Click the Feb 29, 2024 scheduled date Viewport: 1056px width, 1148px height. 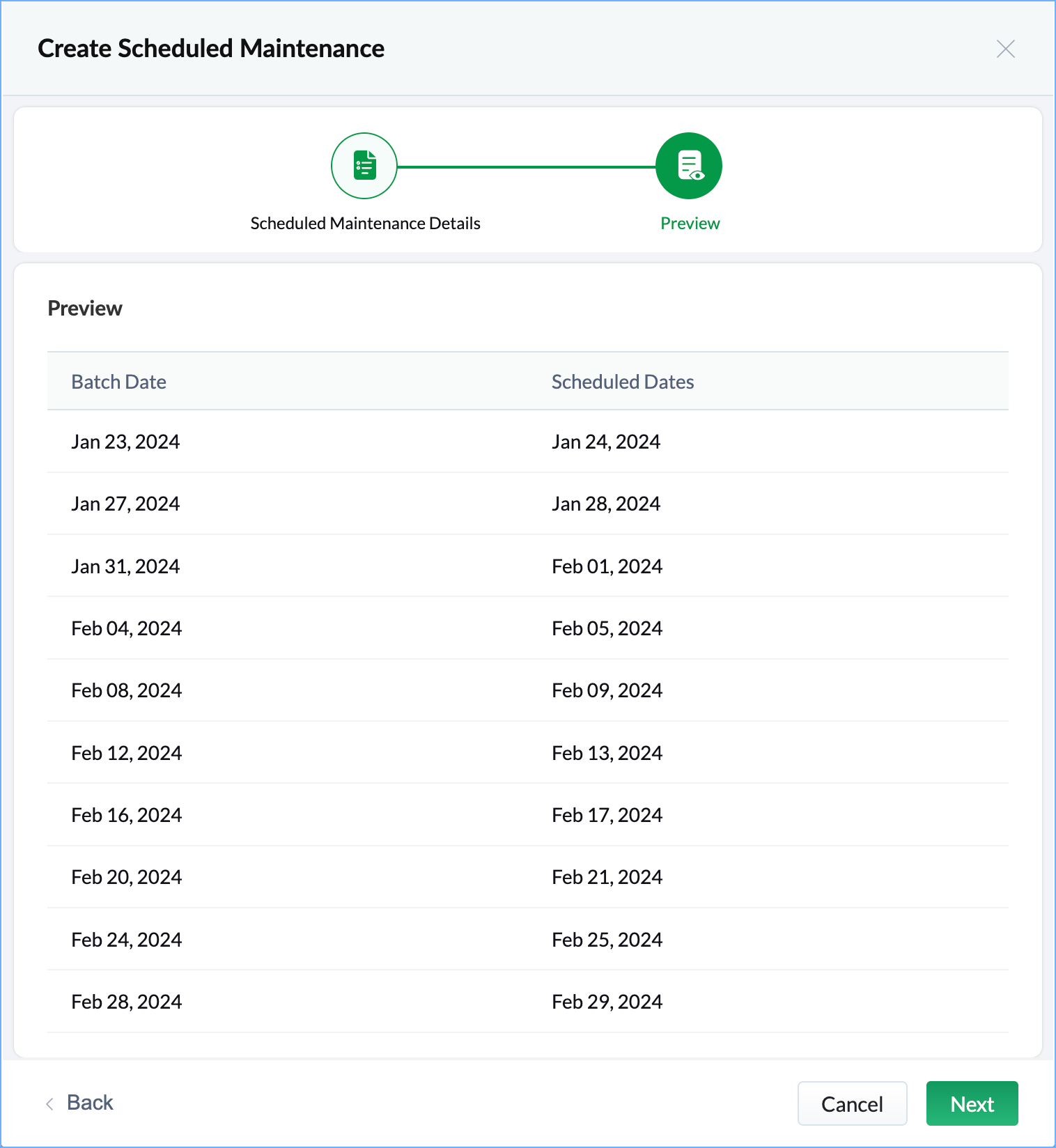point(607,1002)
